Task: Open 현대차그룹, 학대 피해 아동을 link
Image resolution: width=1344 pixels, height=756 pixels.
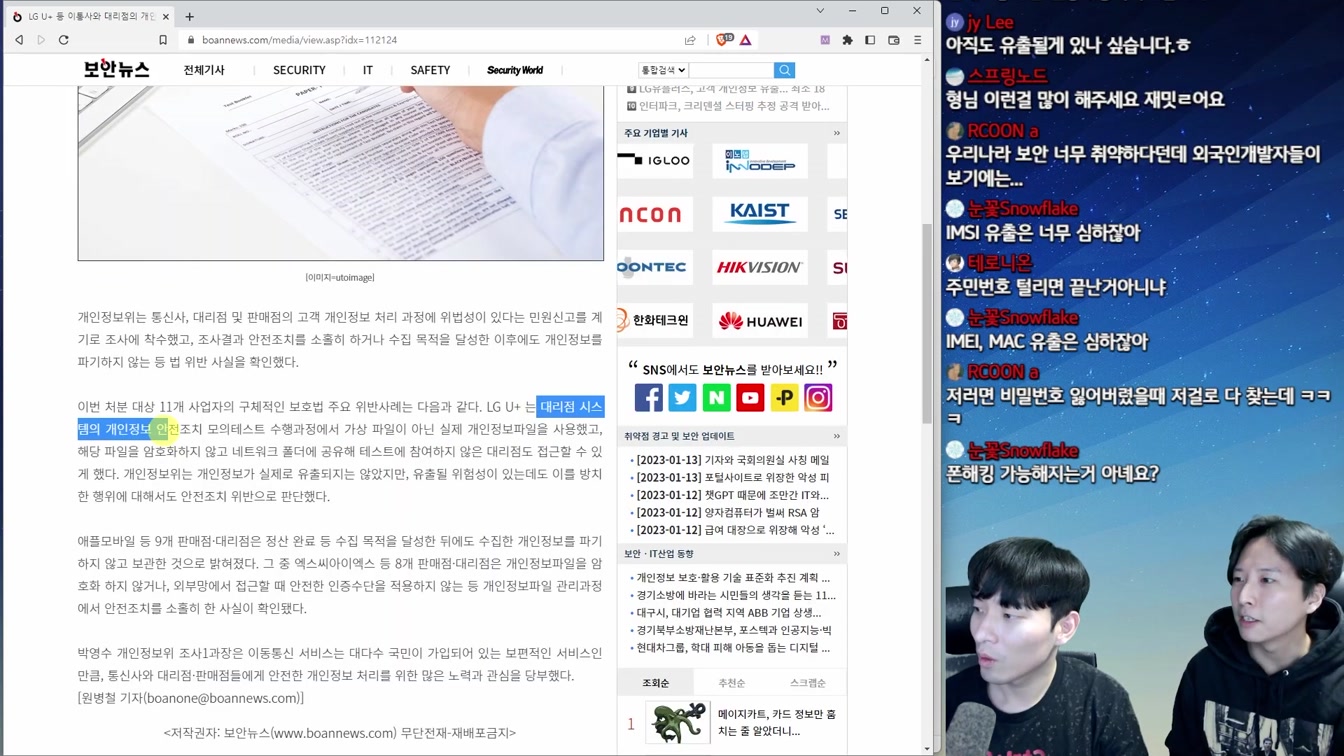Action: [733, 648]
